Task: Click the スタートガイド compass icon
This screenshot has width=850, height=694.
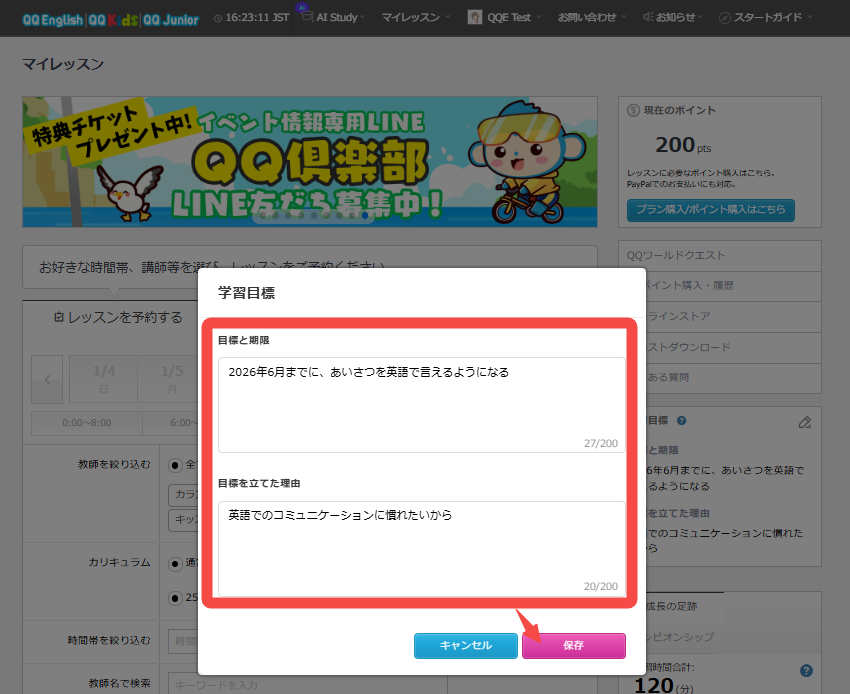Action: click(x=725, y=18)
